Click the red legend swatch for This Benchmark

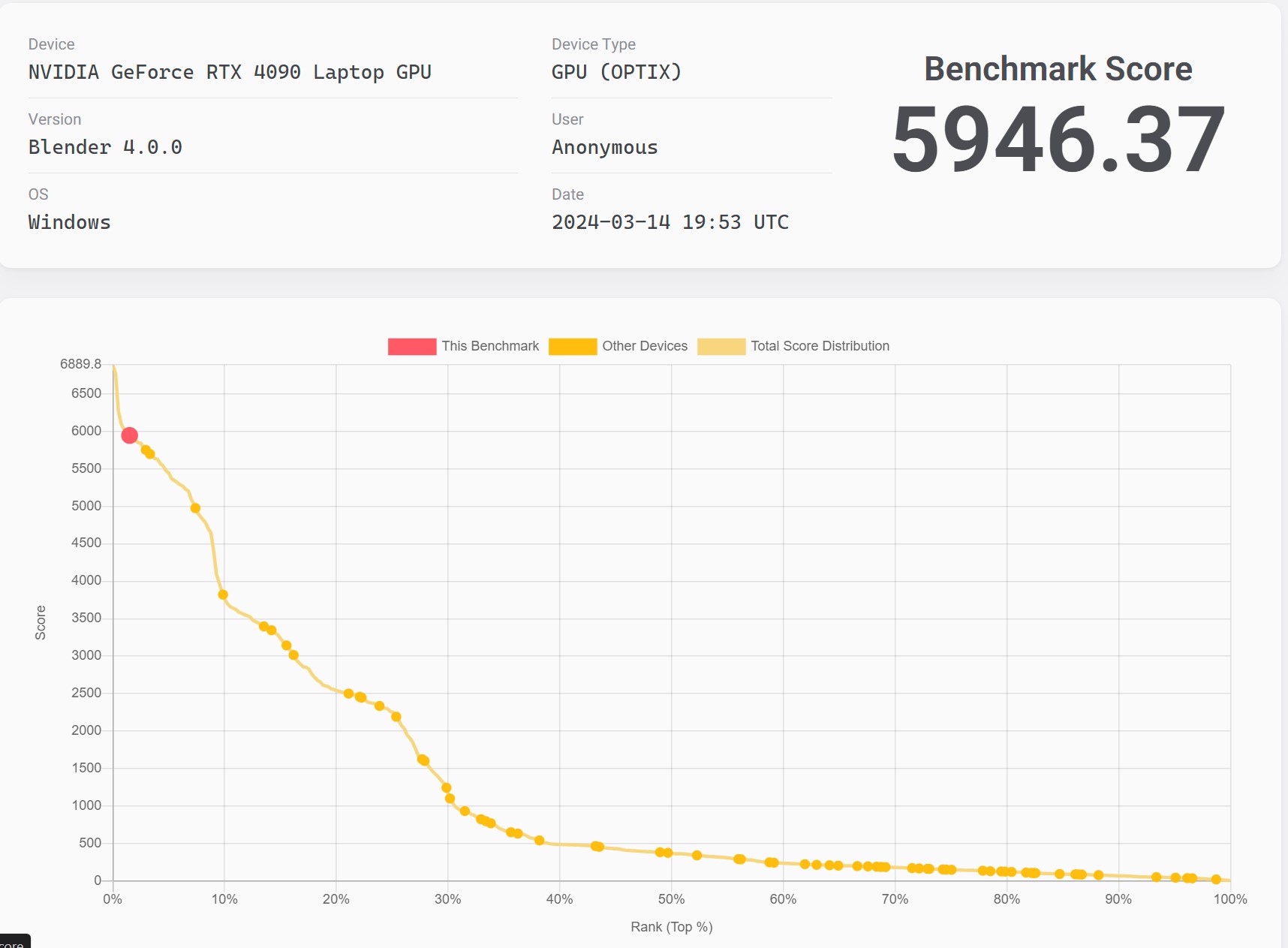[x=411, y=346]
